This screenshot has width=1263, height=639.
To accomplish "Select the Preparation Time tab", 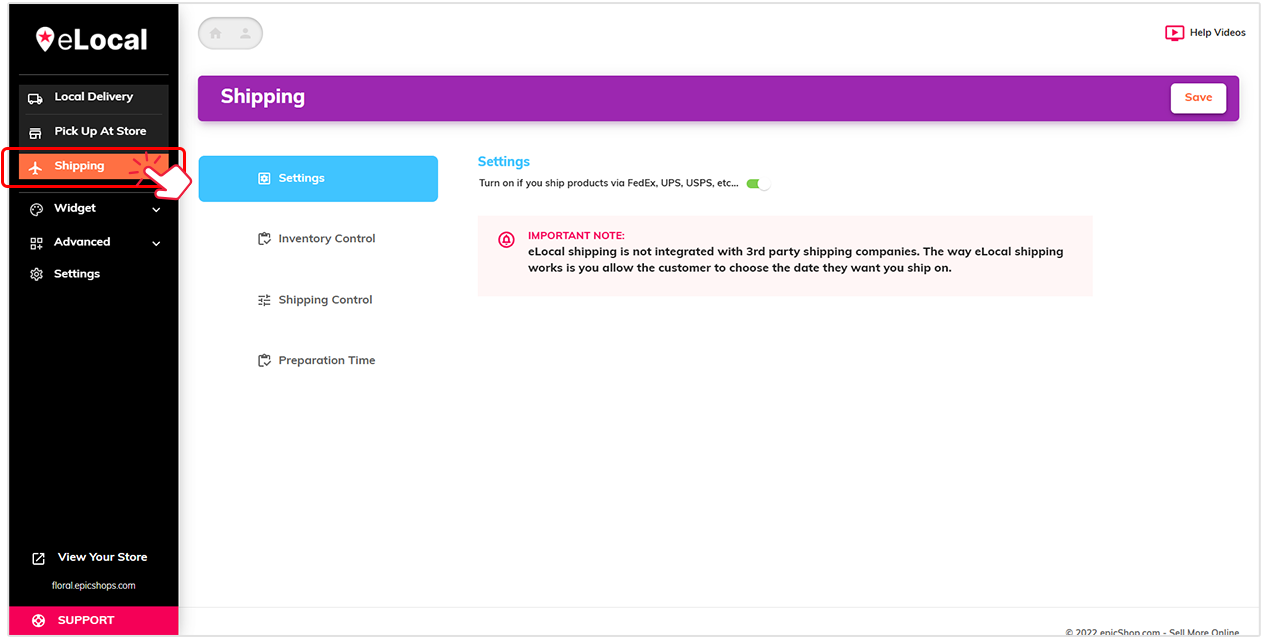I will pos(318,360).
